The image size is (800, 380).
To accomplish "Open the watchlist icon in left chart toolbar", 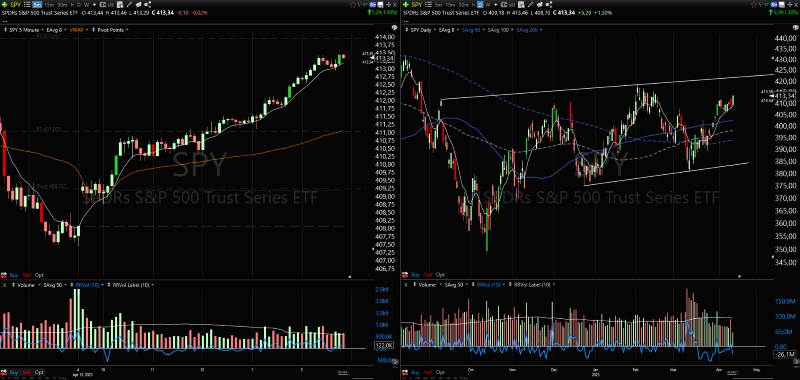I will (x=27, y=5).
